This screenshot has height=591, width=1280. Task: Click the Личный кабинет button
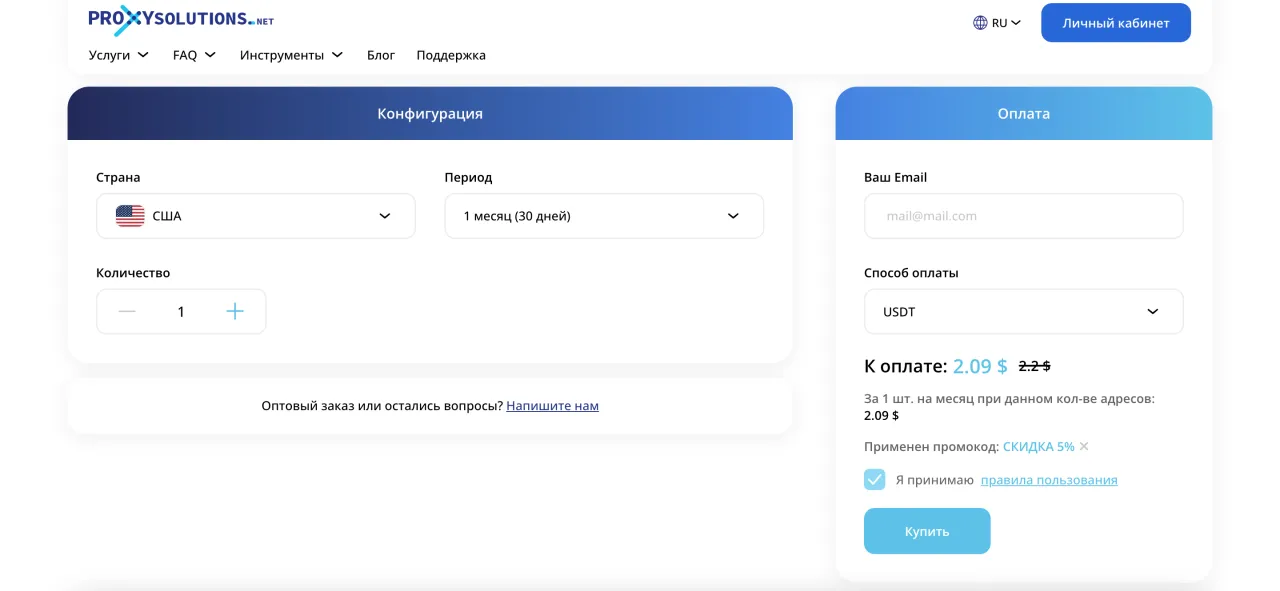tap(1115, 23)
